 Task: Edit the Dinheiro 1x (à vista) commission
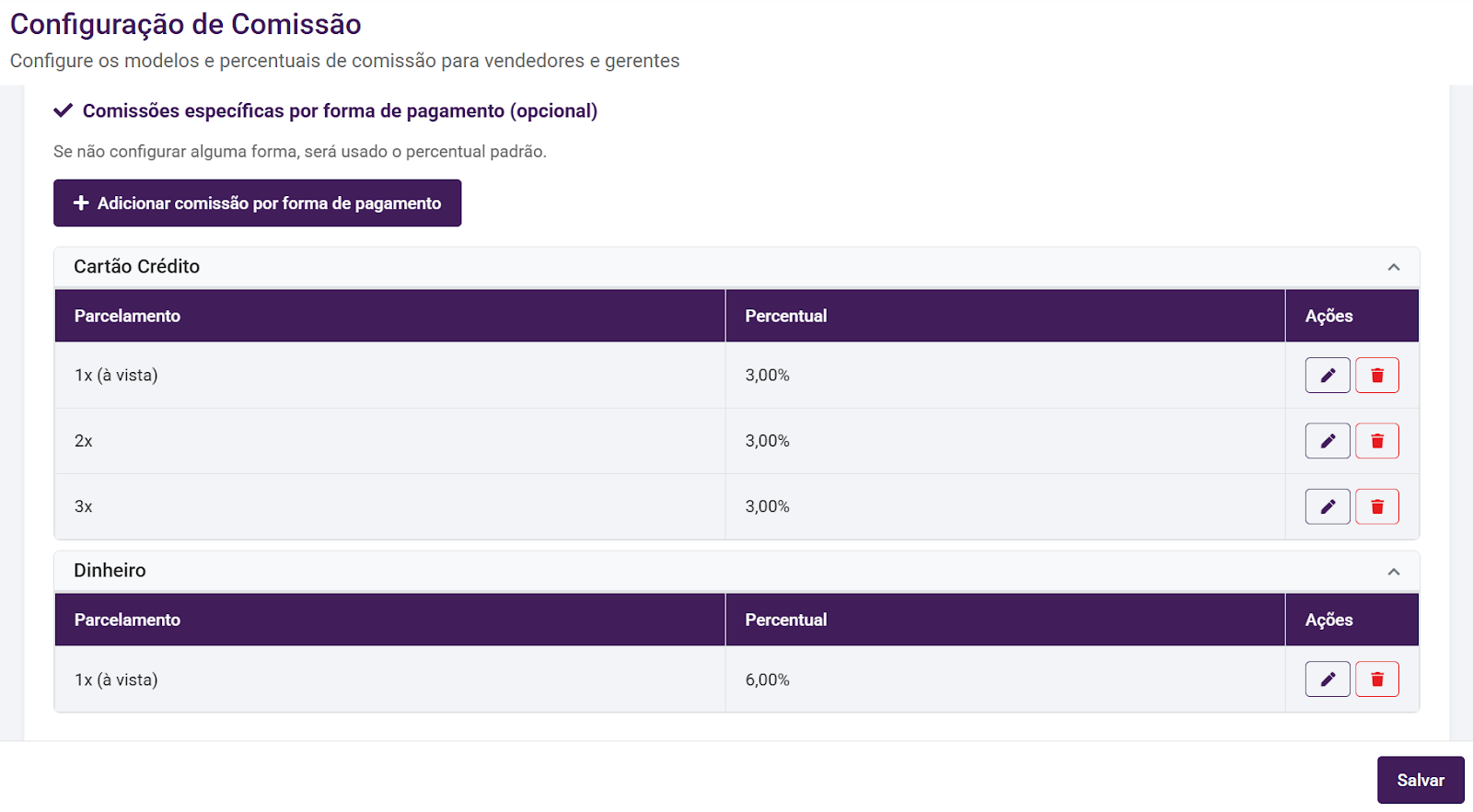[x=1327, y=679]
